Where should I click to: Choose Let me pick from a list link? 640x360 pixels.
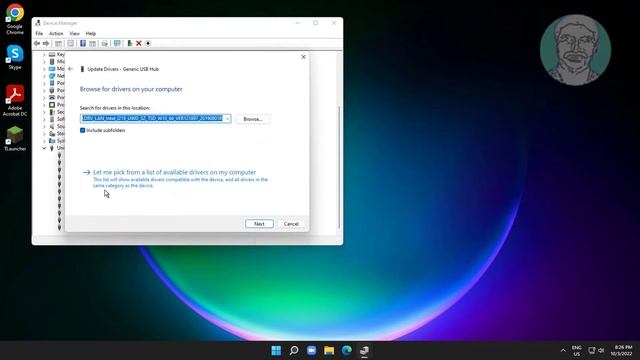click(174, 172)
